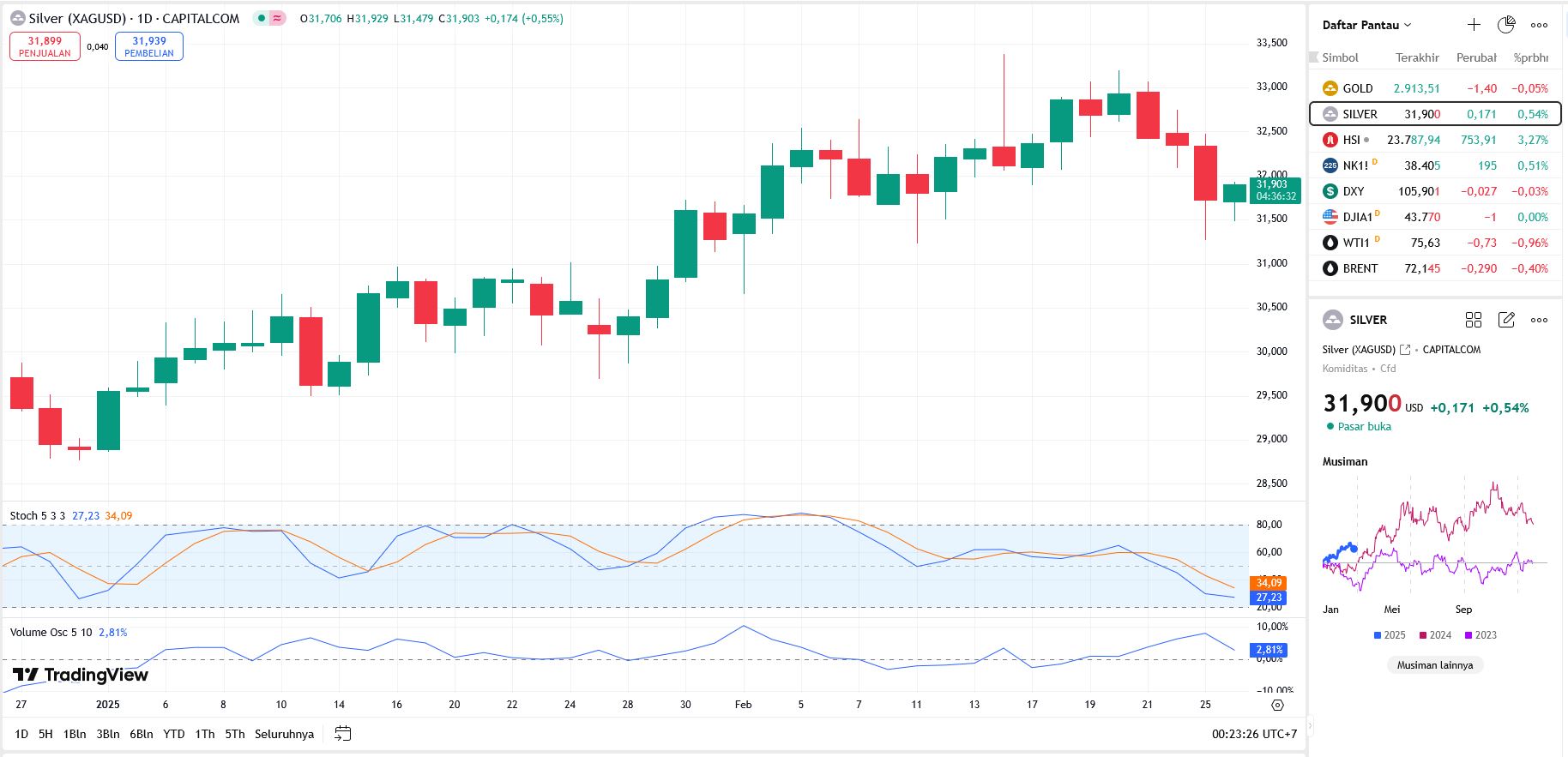This screenshot has height=757, width=1568.
Task: Click the grid layout icon beside SILVER
Action: pyautogui.click(x=1474, y=320)
